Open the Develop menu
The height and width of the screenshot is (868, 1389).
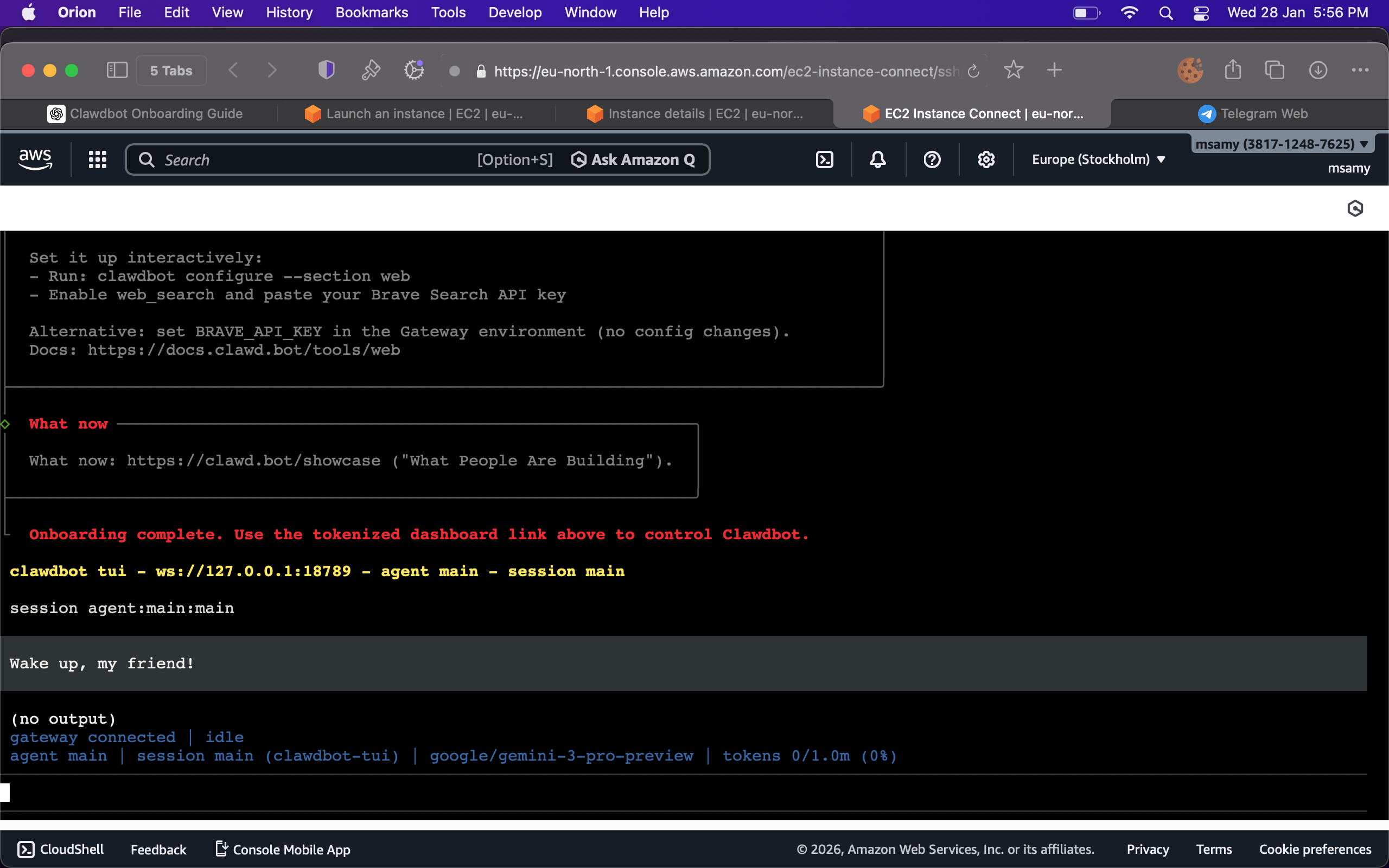click(x=515, y=12)
